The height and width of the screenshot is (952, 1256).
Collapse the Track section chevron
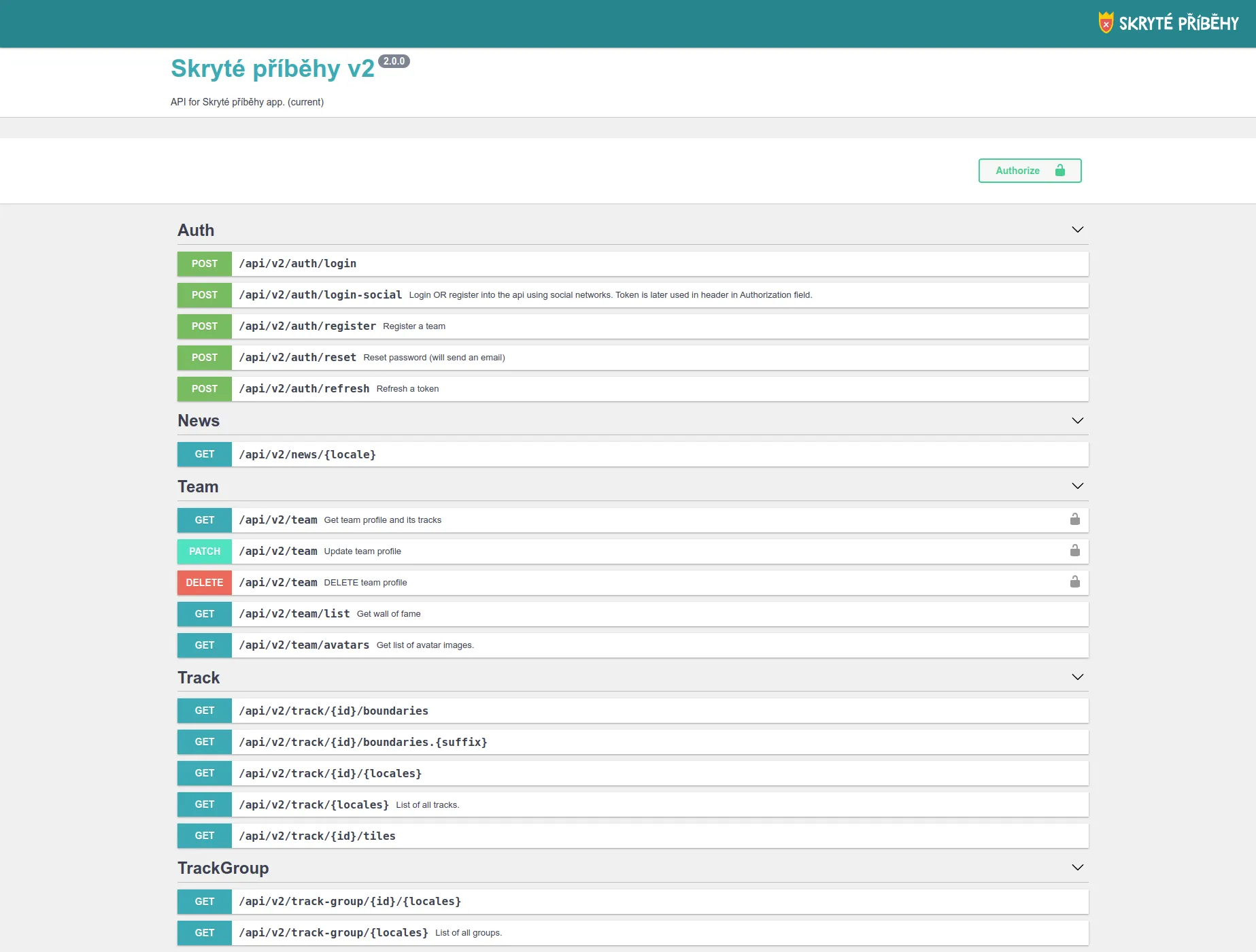1078,677
